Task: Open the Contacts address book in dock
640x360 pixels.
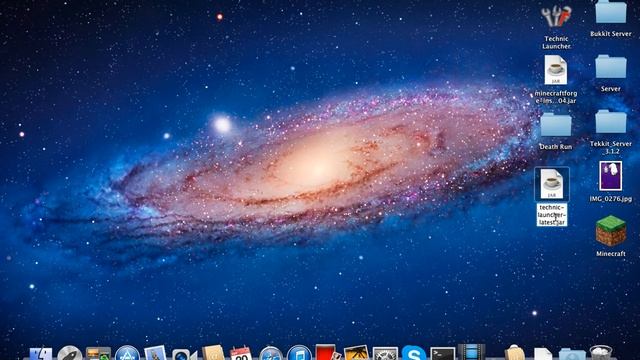Action: tap(213, 353)
